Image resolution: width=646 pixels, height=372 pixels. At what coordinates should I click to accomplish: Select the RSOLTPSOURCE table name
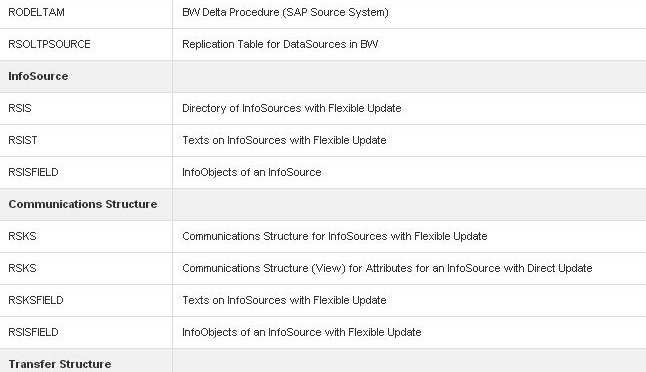click(x=49, y=44)
